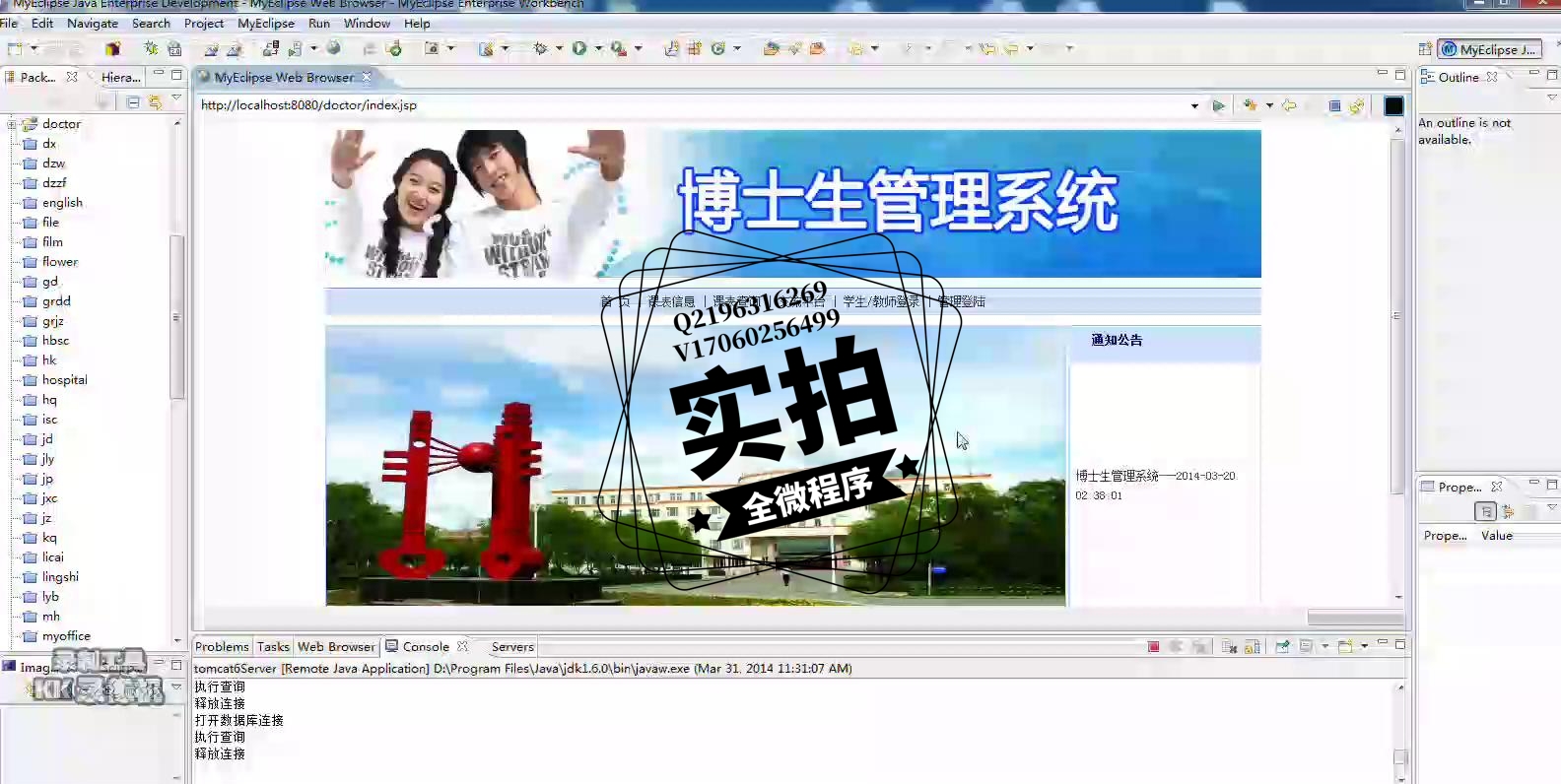Select the myoffice project
This screenshot has width=1561, height=784.
click(x=66, y=636)
